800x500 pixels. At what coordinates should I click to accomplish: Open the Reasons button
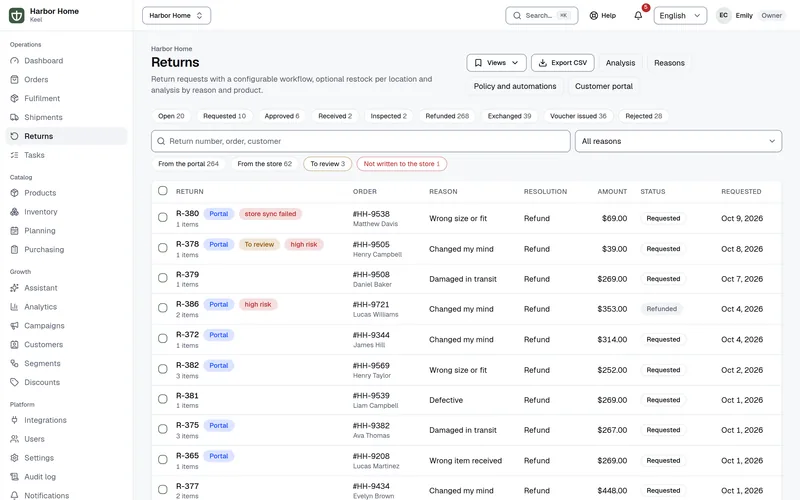[669, 63]
